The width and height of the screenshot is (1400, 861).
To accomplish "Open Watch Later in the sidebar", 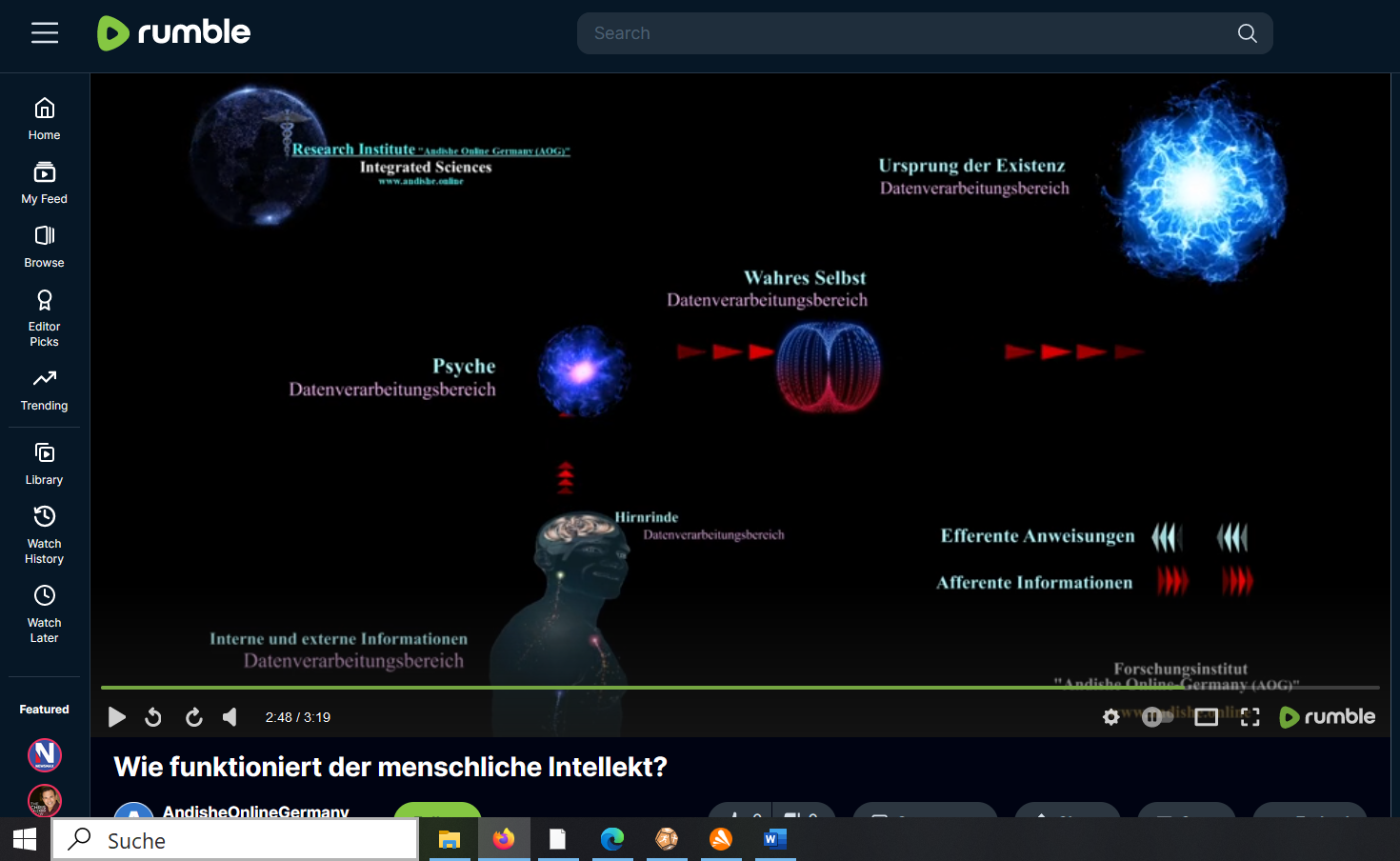I will point(44,614).
